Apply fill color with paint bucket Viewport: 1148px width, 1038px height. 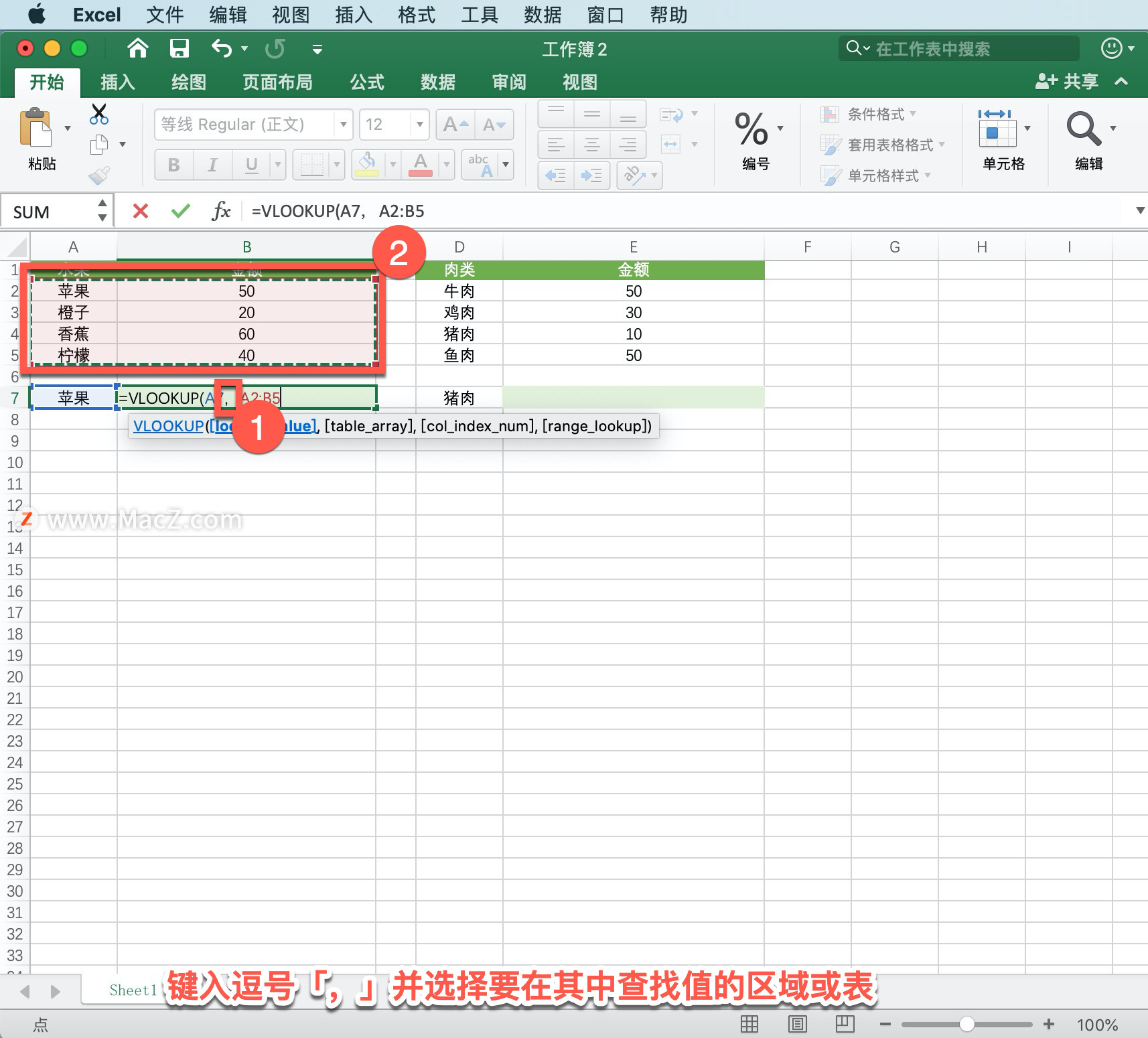coord(367,164)
